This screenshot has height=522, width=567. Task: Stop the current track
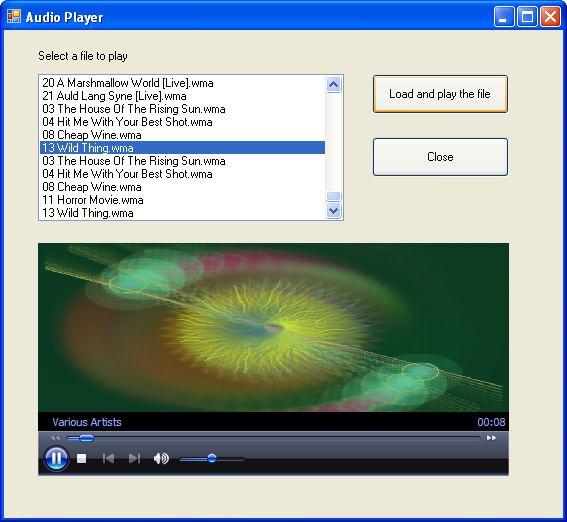click(x=82, y=459)
